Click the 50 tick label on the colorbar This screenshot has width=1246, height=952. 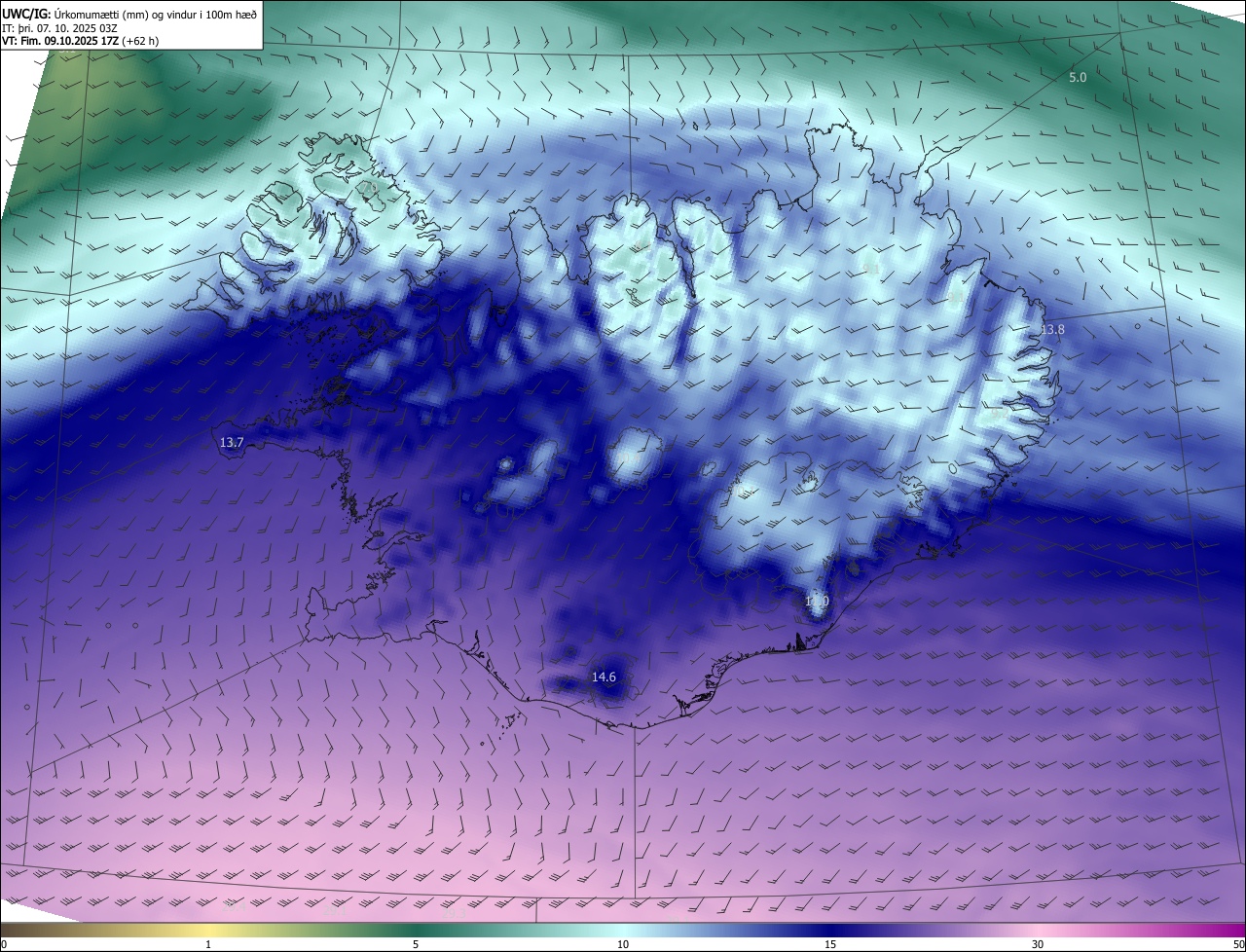tap(1238, 944)
